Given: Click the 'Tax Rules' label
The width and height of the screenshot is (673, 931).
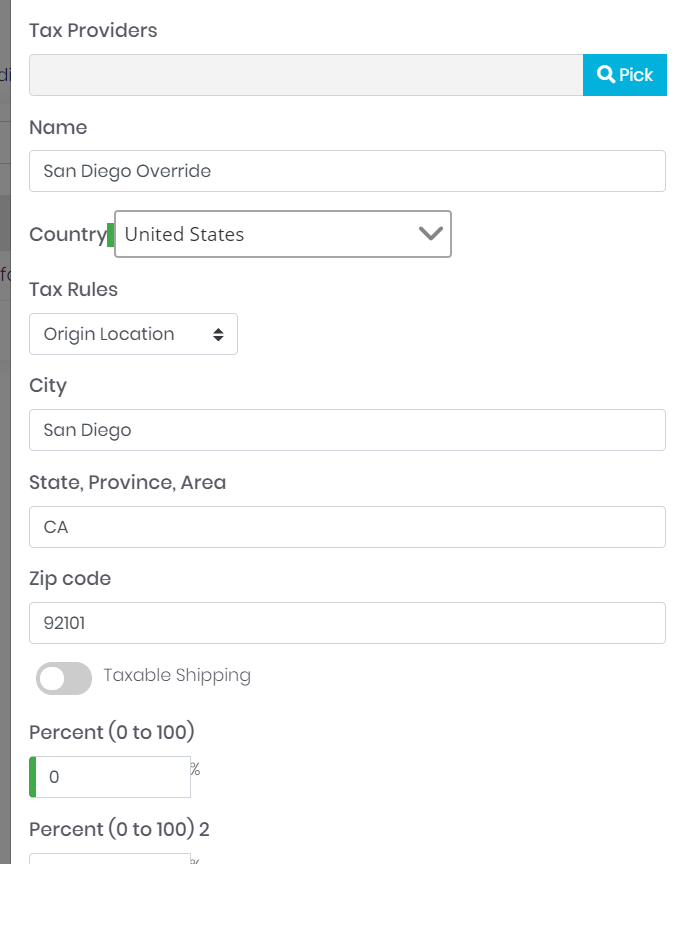Looking at the screenshot, I should (x=73, y=290).
